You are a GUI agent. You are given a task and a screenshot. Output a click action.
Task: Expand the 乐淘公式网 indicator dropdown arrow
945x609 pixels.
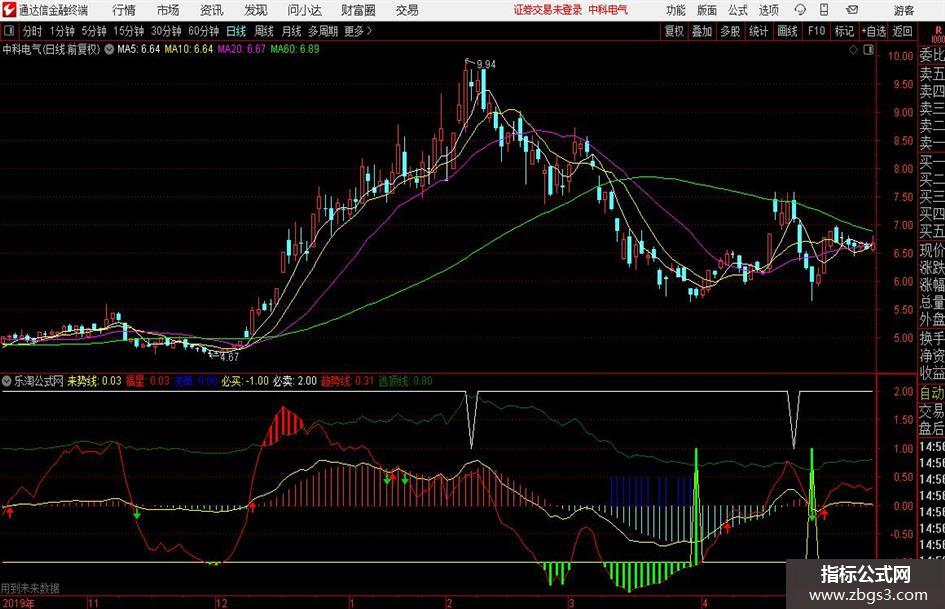[7, 381]
